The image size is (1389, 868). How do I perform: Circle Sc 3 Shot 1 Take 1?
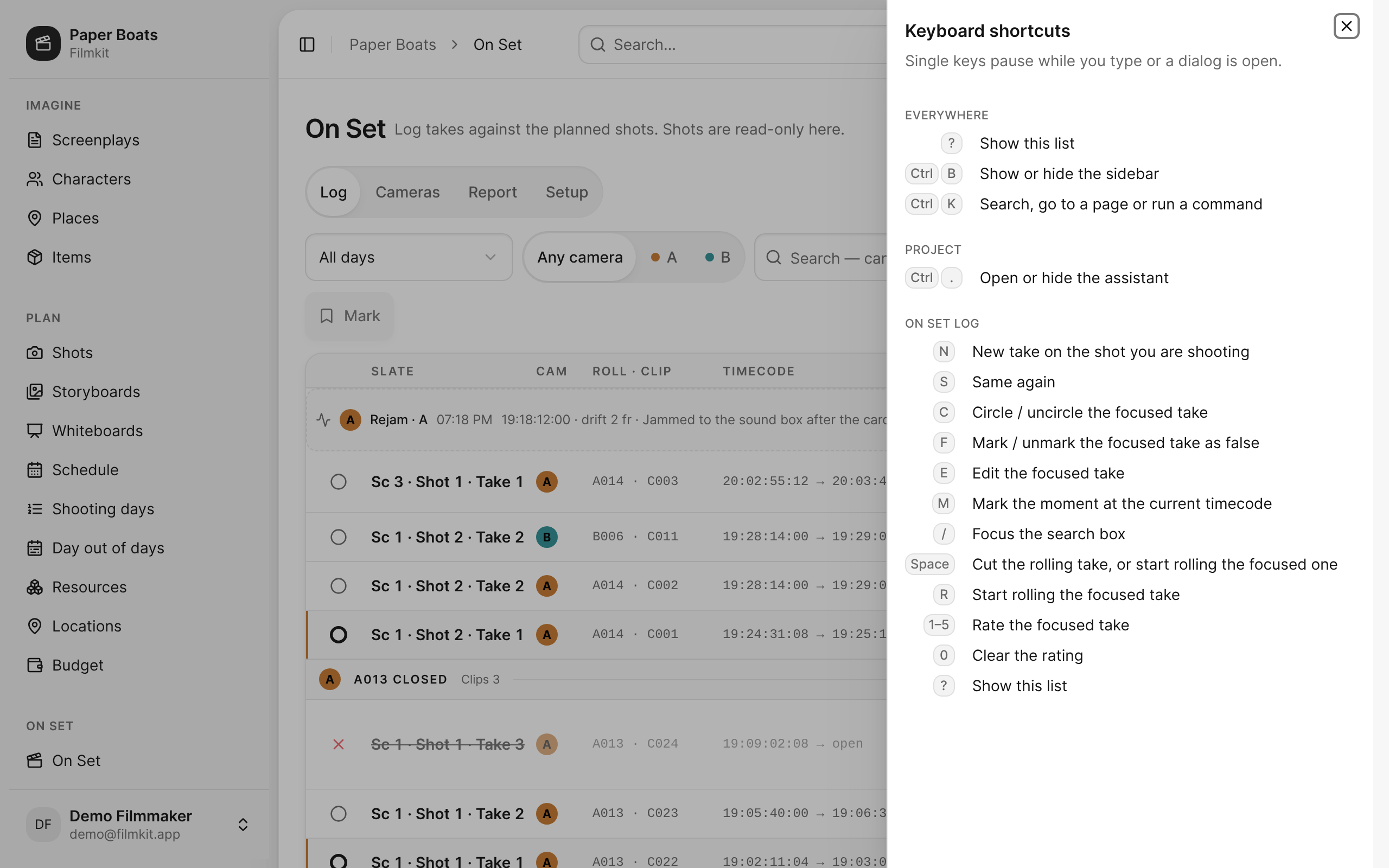pyautogui.click(x=339, y=482)
